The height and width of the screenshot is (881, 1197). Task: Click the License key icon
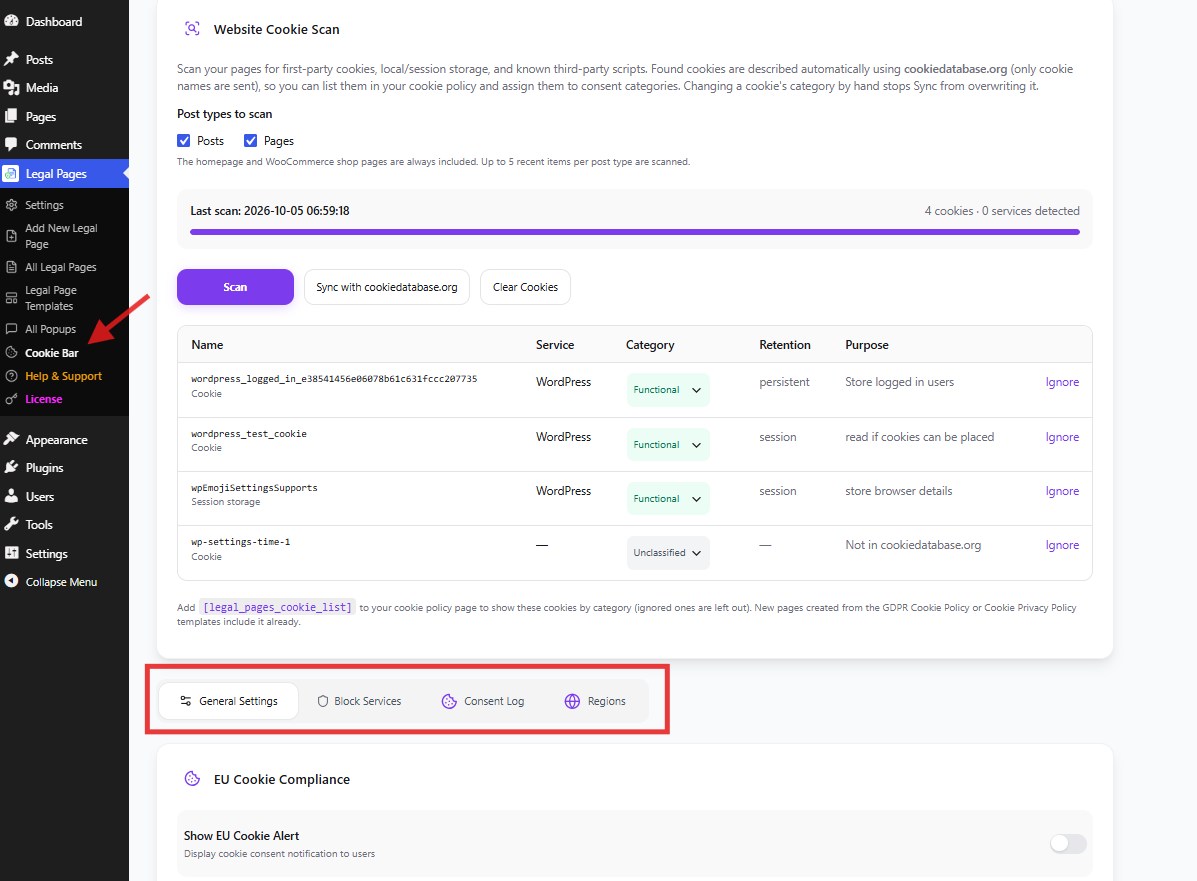[x=11, y=399]
